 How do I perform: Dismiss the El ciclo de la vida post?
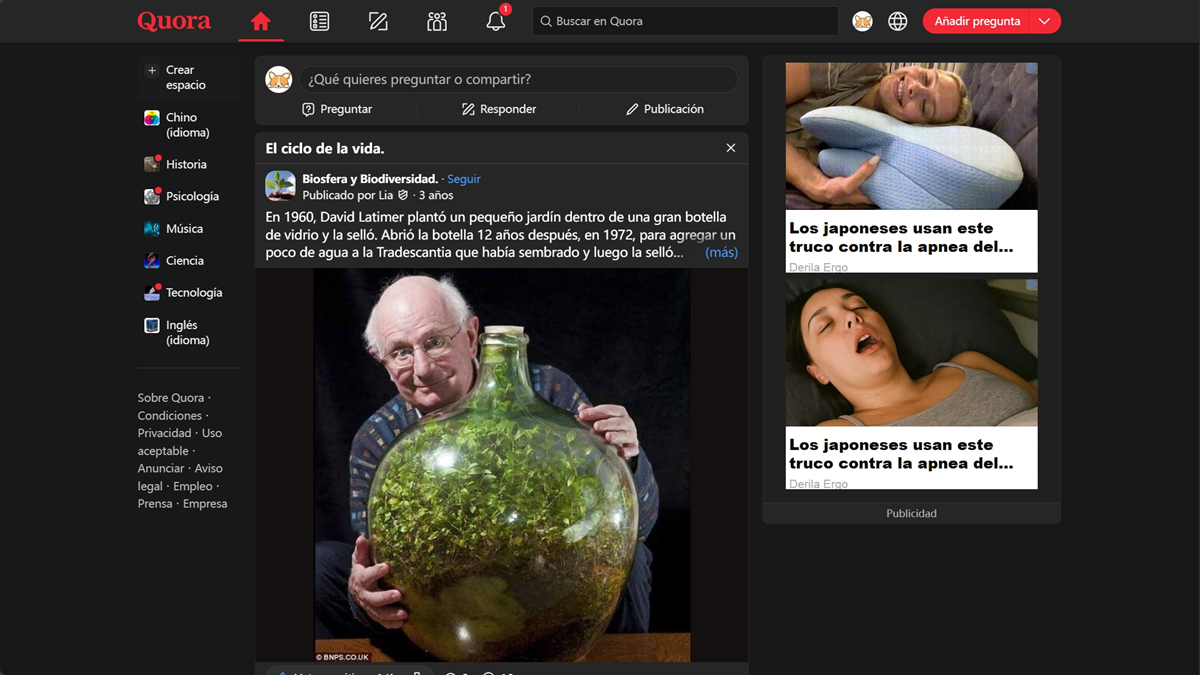coord(731,148)
